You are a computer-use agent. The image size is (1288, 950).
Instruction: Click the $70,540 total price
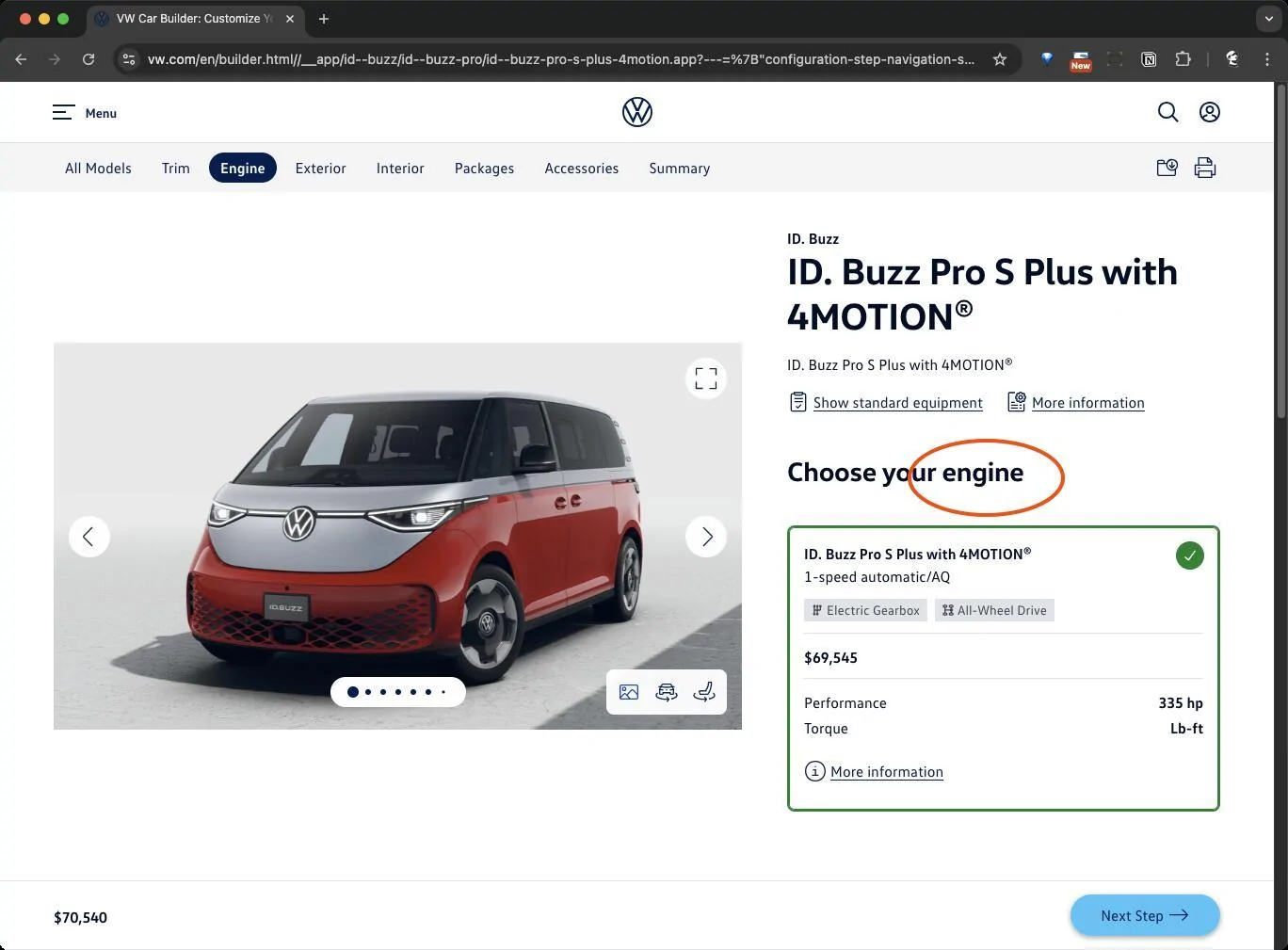tap(80, 917)
